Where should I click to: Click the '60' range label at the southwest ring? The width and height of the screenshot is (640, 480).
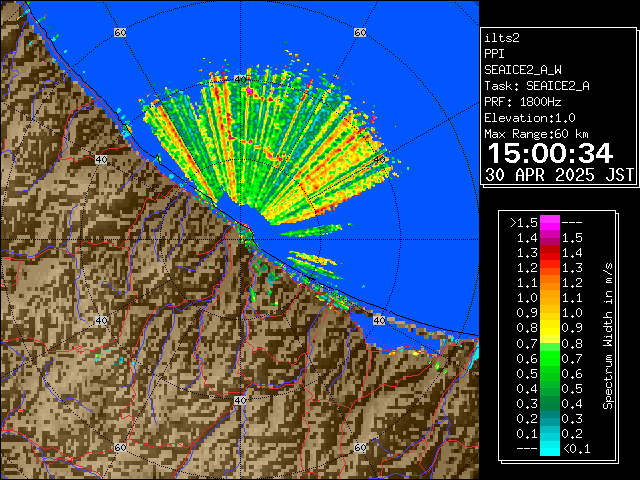(120, 447)
